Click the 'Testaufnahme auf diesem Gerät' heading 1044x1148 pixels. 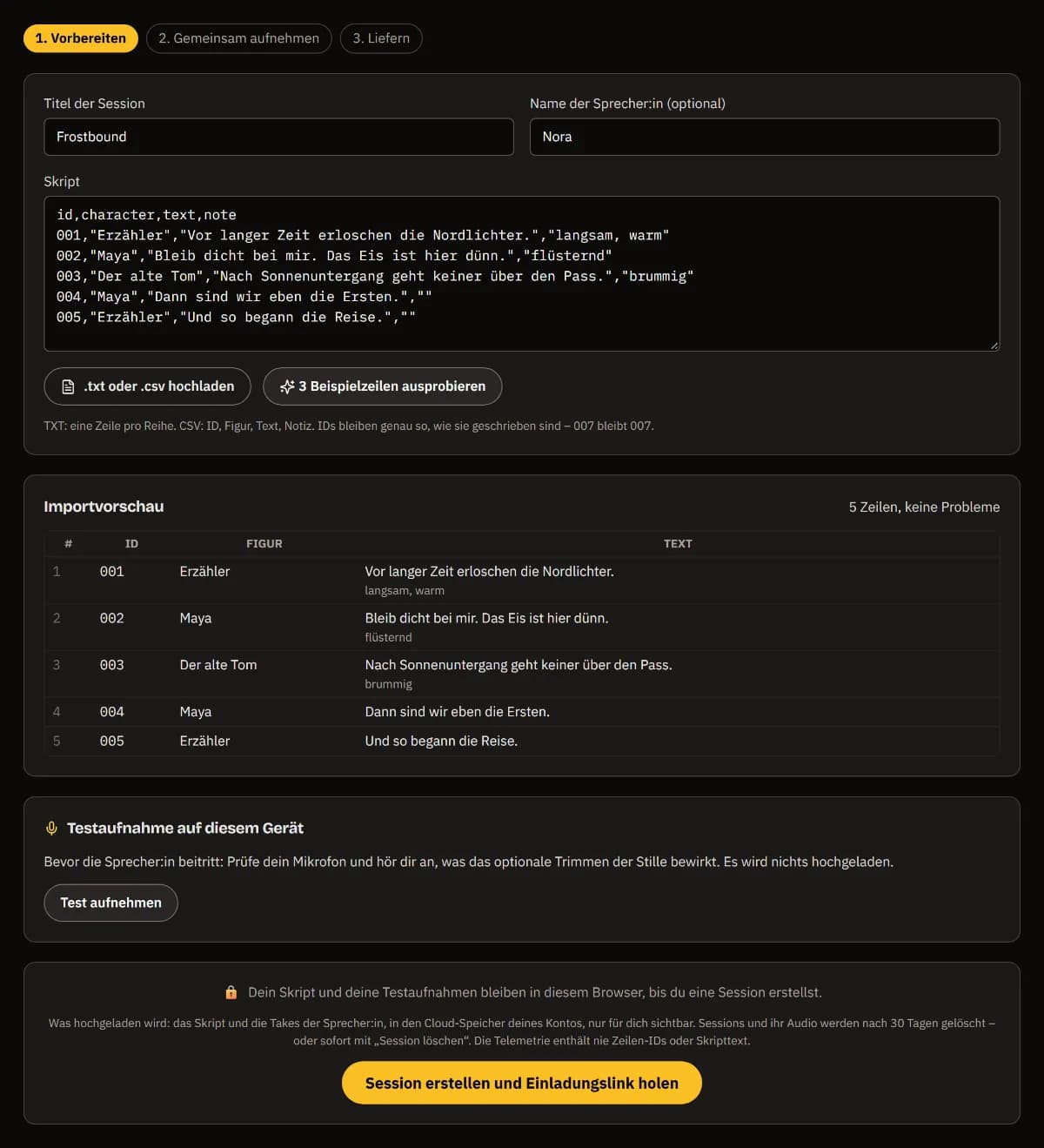[185, 829]
